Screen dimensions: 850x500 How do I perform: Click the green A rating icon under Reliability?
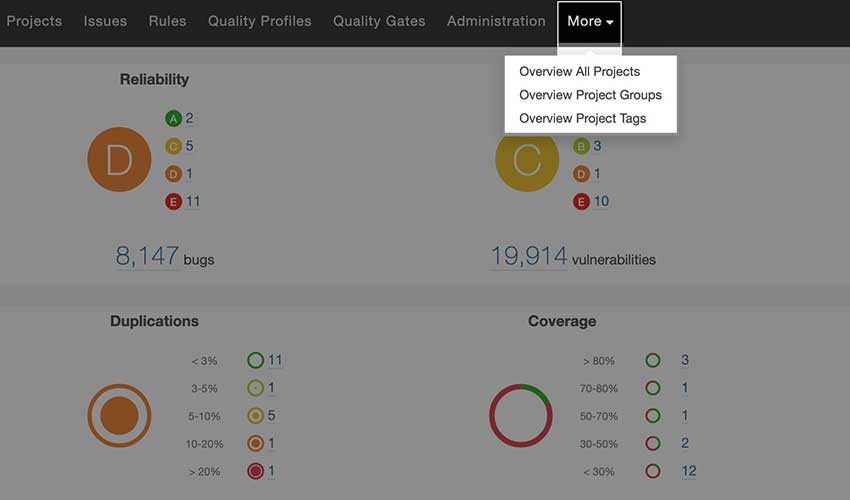pyautogui.click(x=173, y=119)
